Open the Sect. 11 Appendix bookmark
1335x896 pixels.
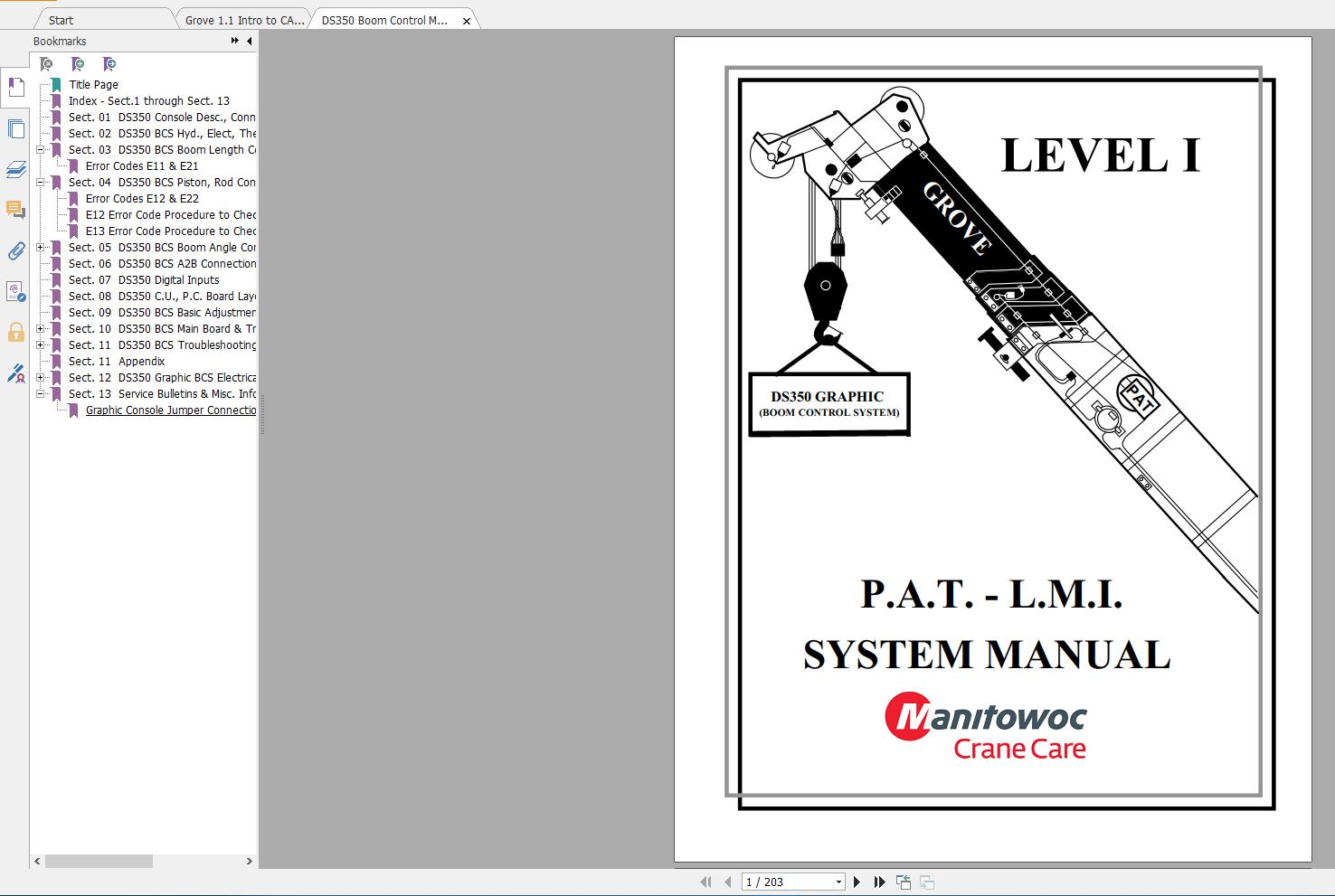(117, 362)
